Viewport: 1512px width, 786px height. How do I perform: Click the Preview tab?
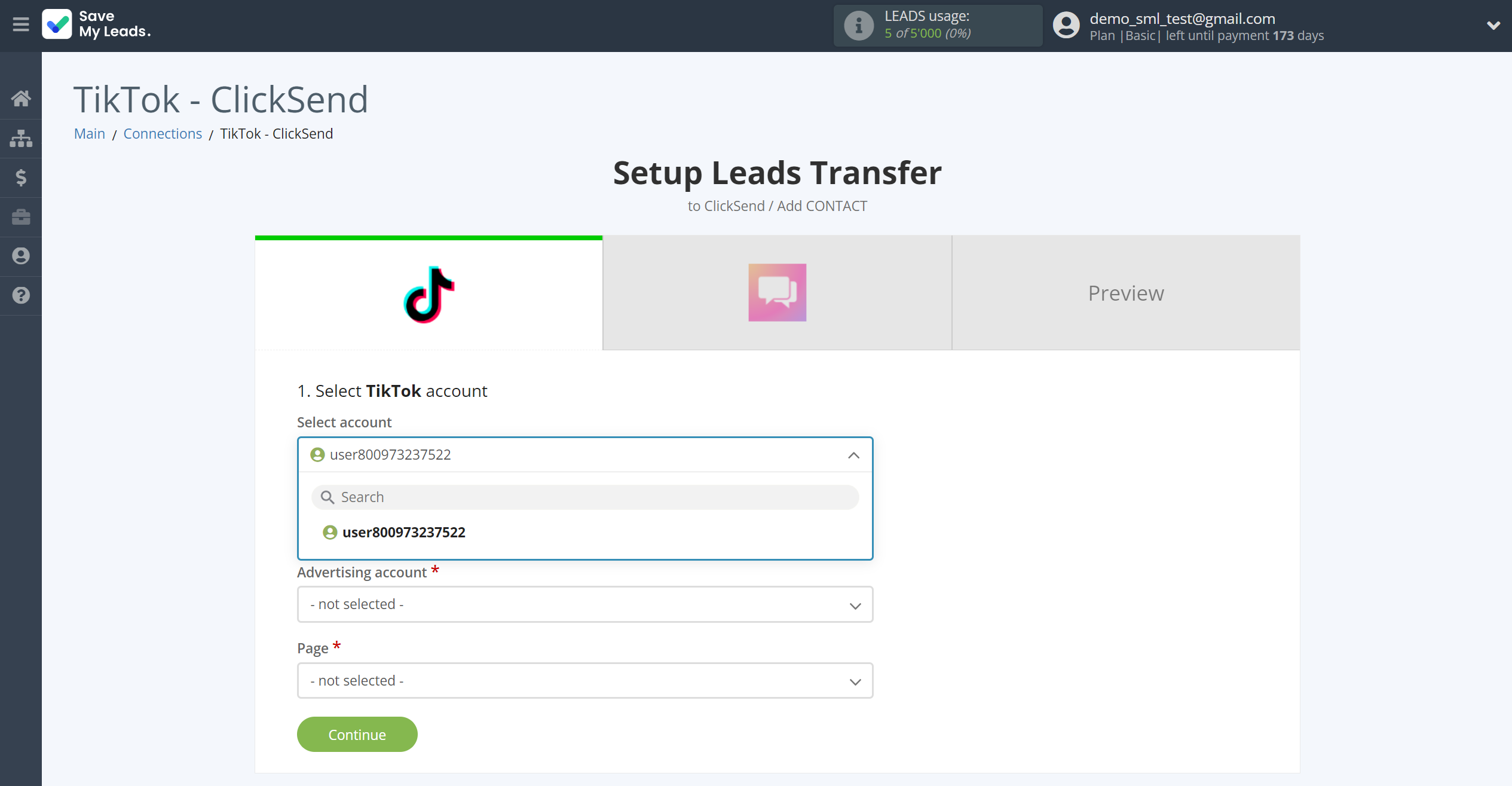[1126, 293]
